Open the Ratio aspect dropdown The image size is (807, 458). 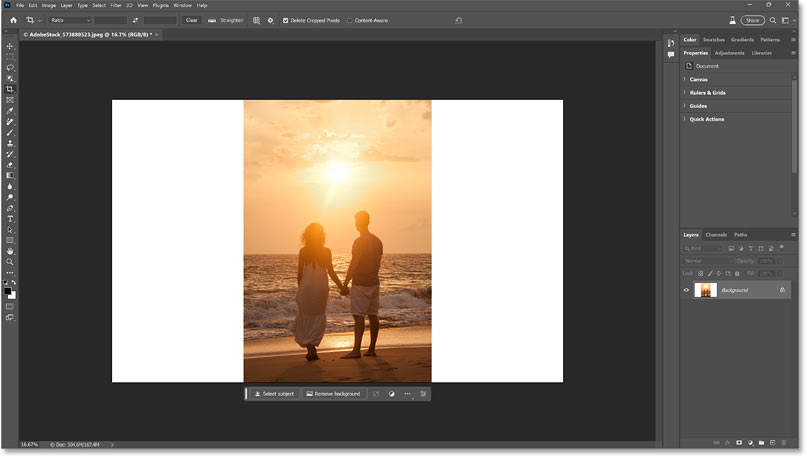(70, 20)
